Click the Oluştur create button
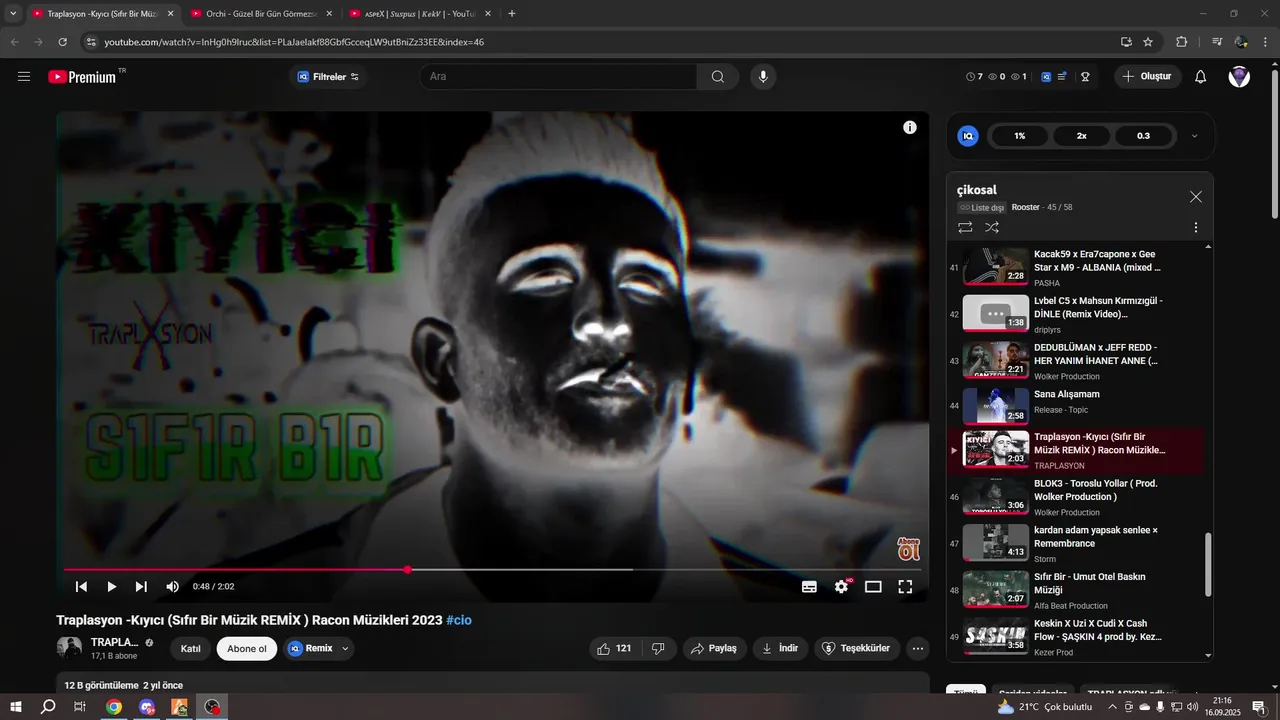1280x720 pixels. click(x=1148, y=77)
